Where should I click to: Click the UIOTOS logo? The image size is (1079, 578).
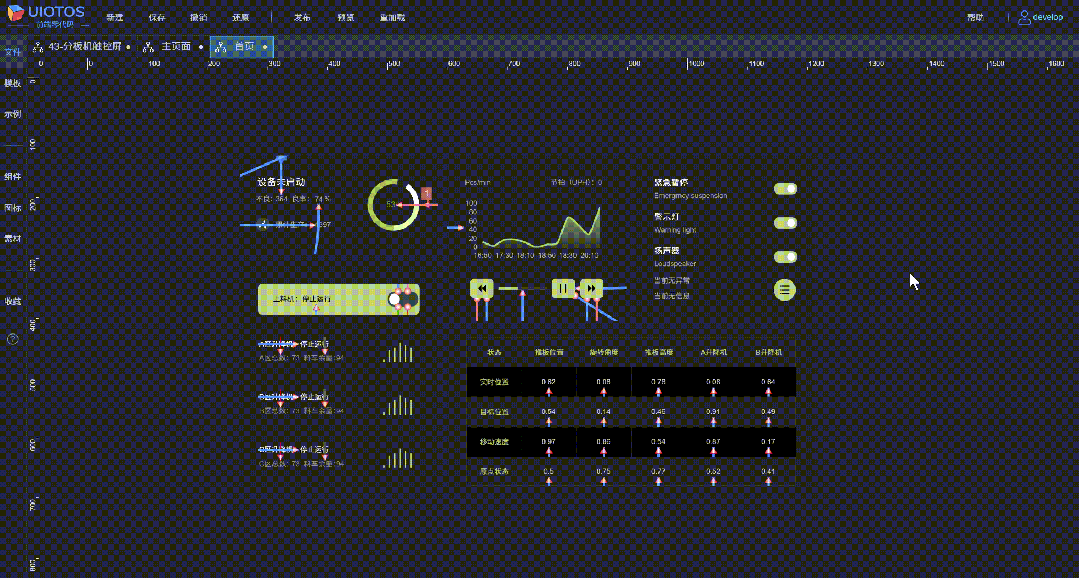46,16
